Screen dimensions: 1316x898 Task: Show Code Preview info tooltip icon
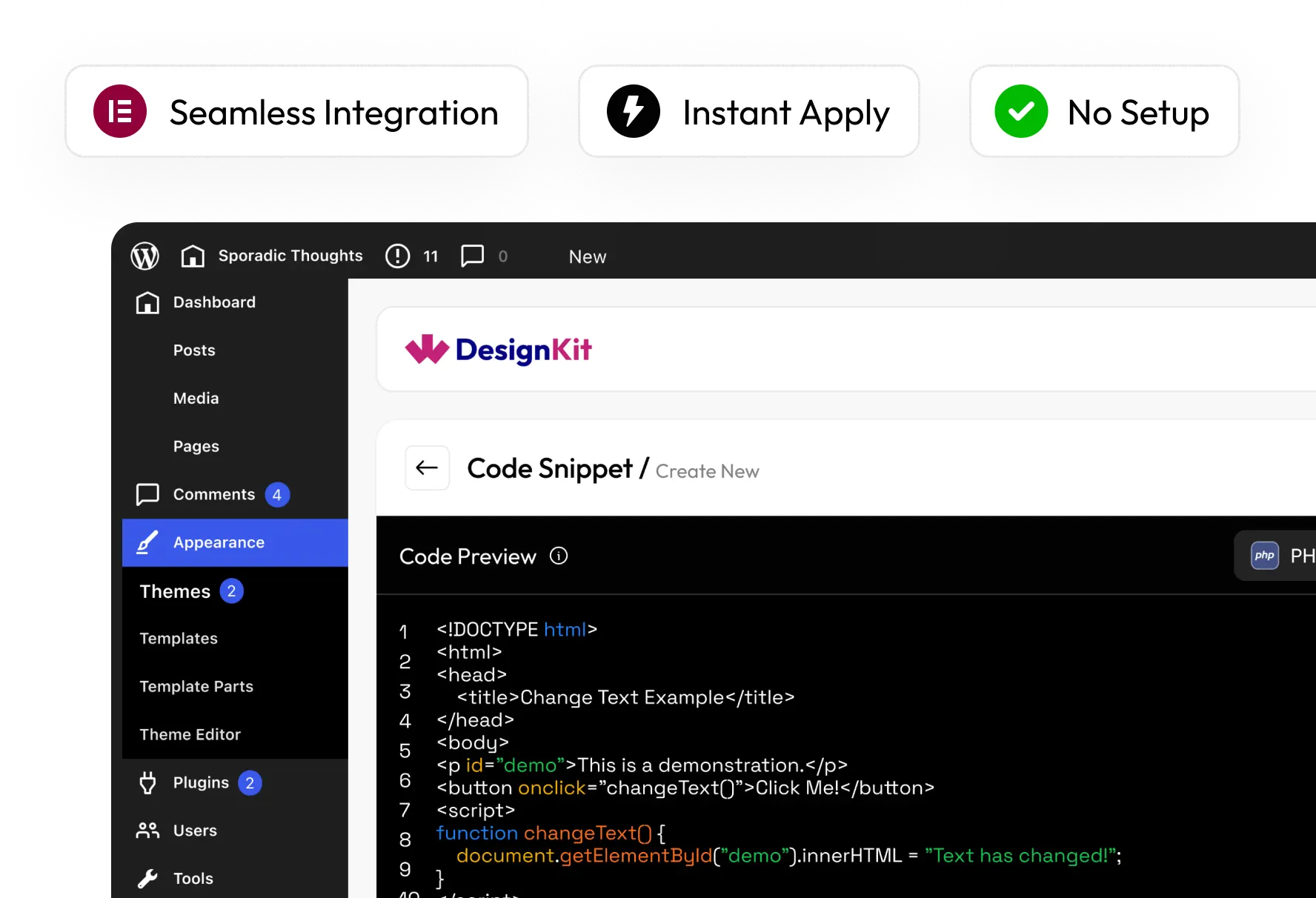pyautogui.click(x=559, y=556)
